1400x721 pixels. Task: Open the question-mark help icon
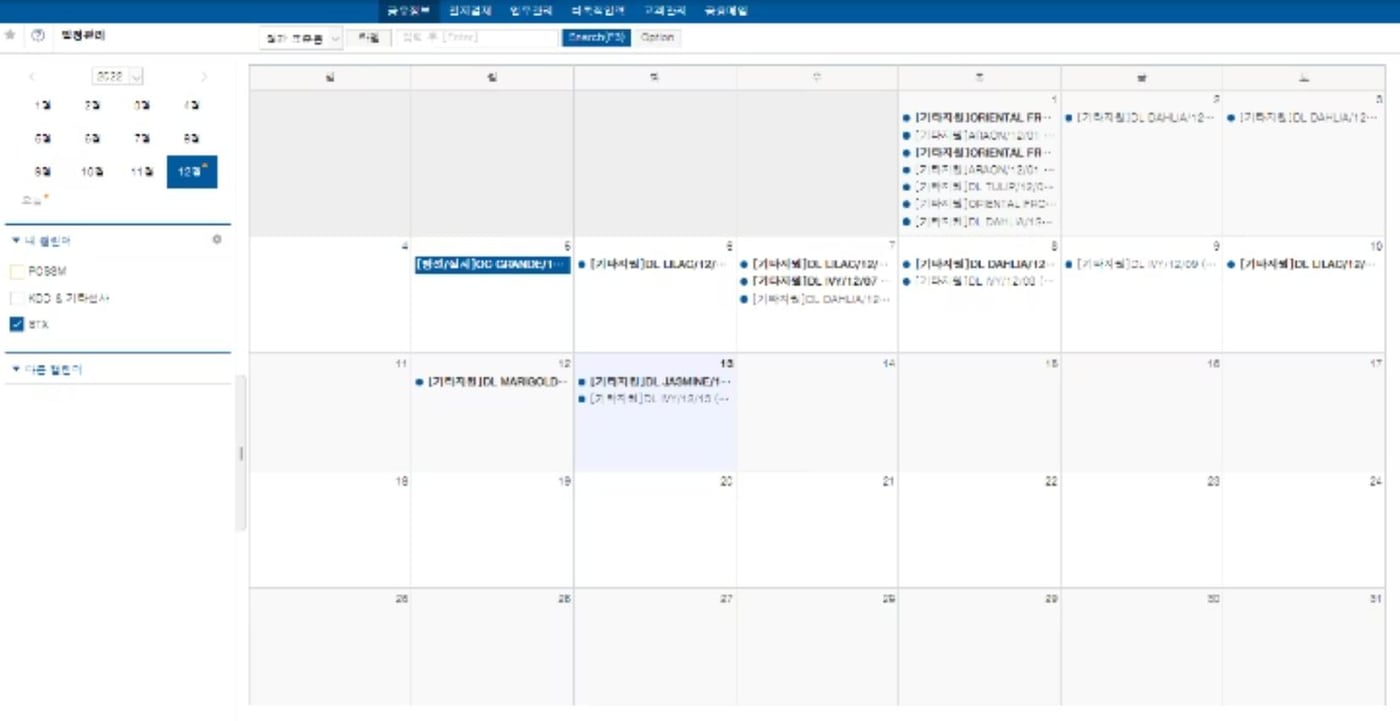pyautogui.click(x=38, y=35)
